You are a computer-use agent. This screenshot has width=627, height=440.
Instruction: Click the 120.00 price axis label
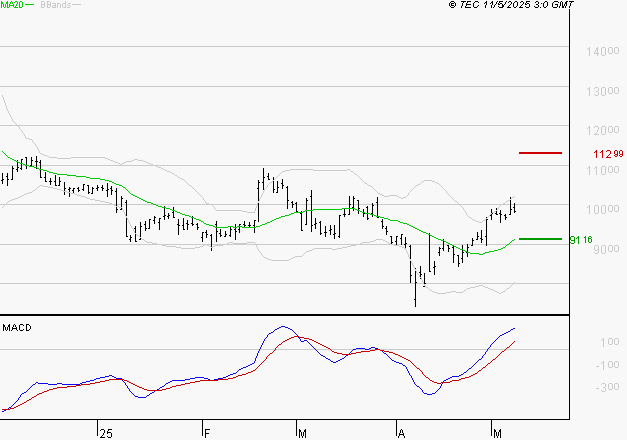click(x=603, y=130)
